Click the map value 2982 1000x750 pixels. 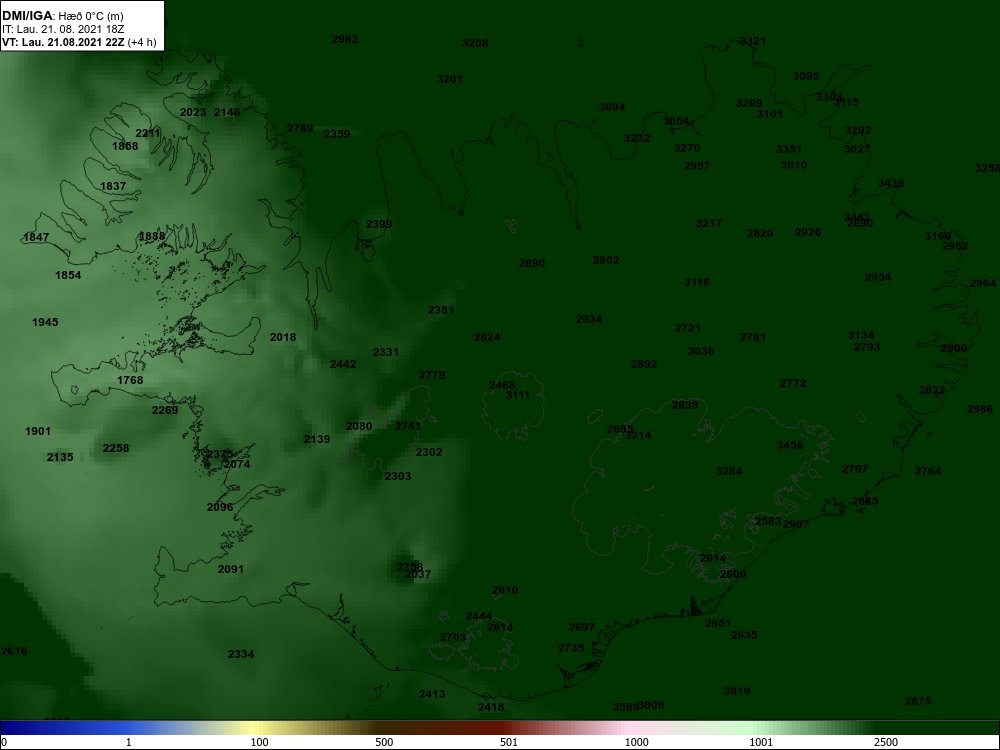pos(345,40)
